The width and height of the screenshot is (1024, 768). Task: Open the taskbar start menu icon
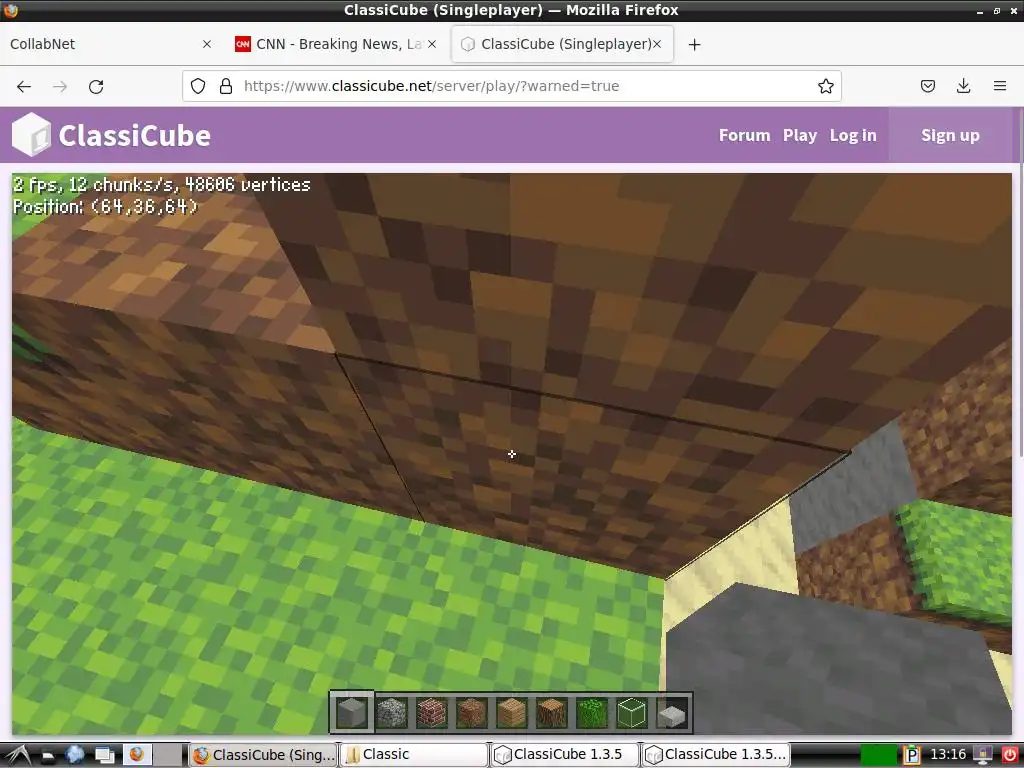tap(18, 755)
